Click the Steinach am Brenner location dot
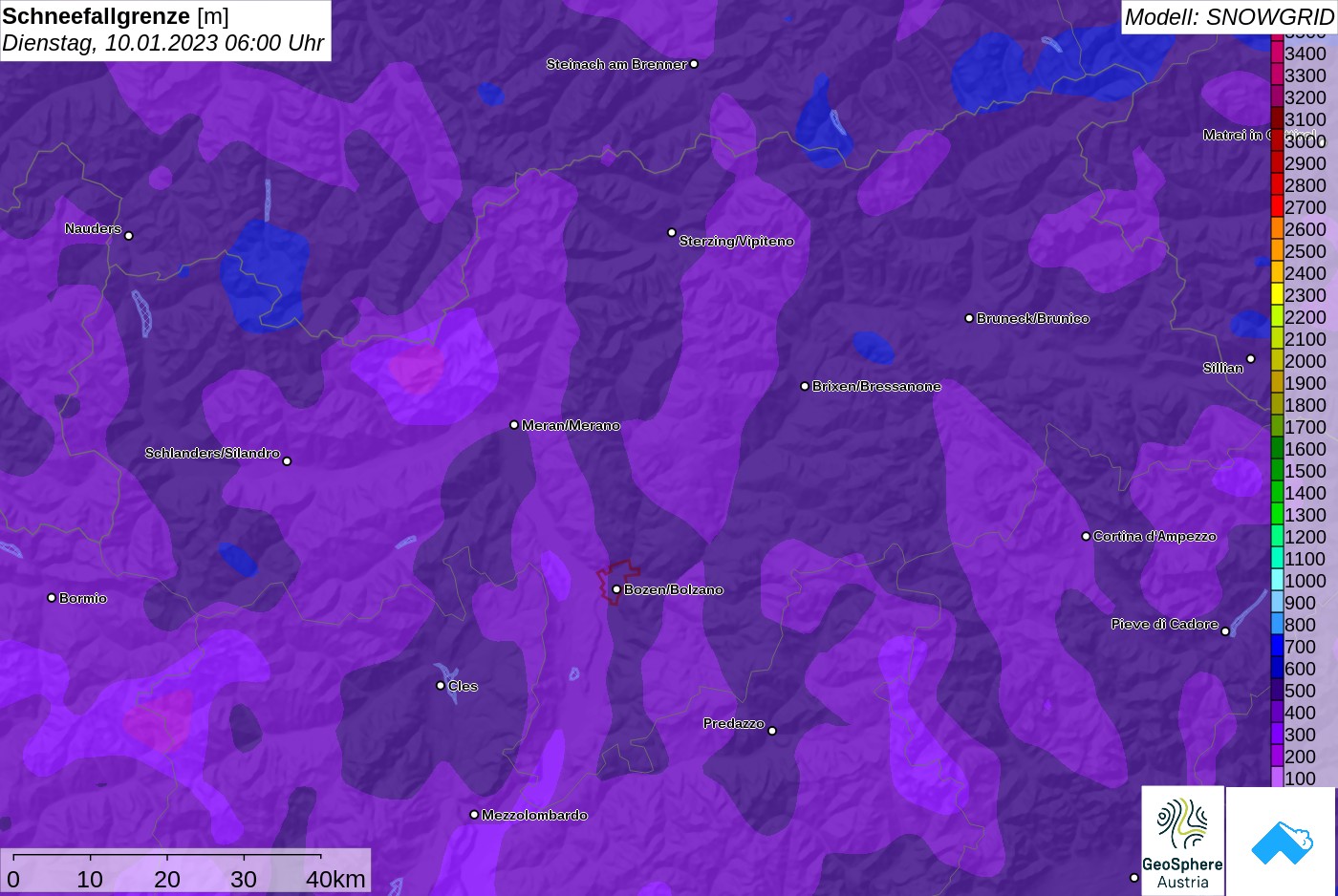1338x896 pixels. pos(694,64)
